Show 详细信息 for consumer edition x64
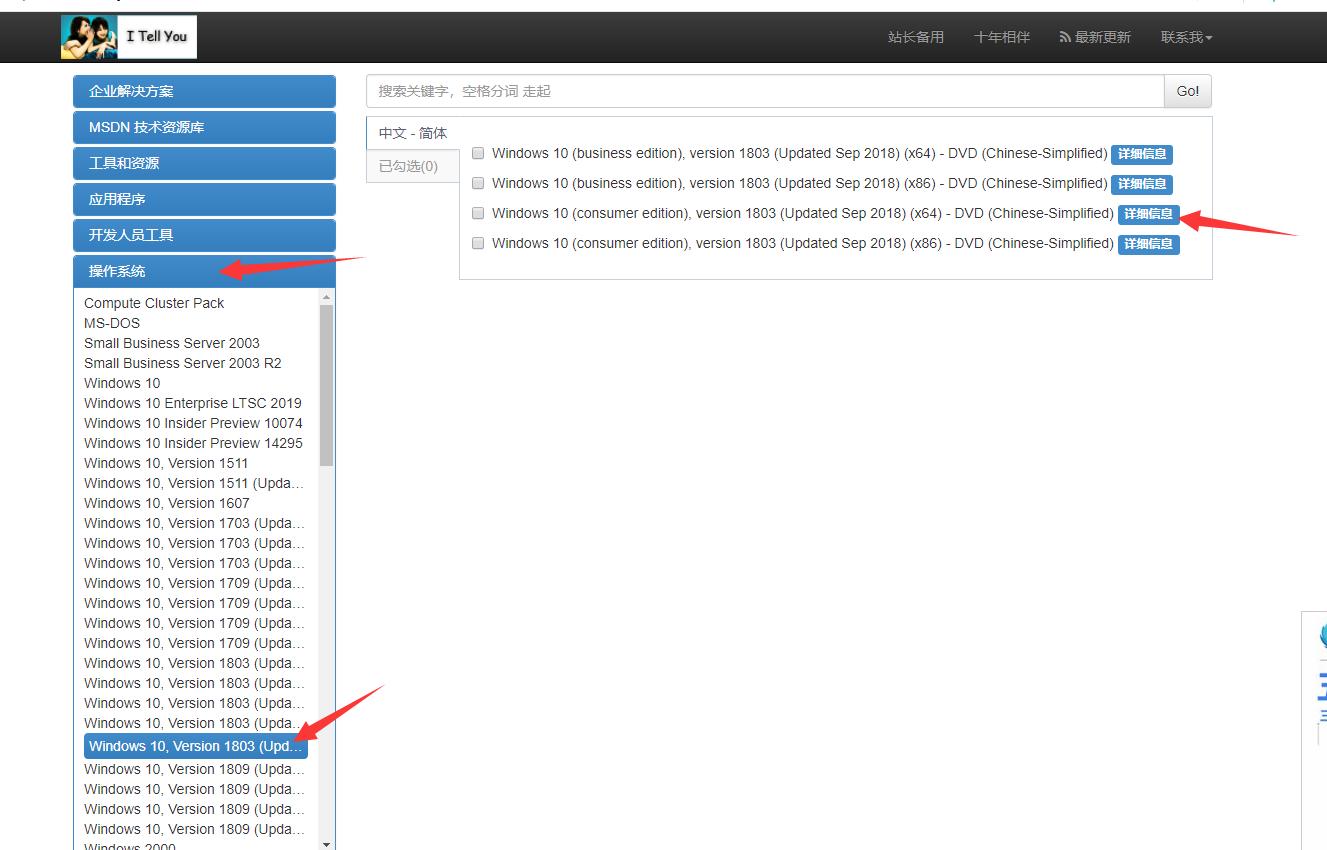Image resolution: width=1327 pixels, height=850 pixels. click(x=1147, y=214)
